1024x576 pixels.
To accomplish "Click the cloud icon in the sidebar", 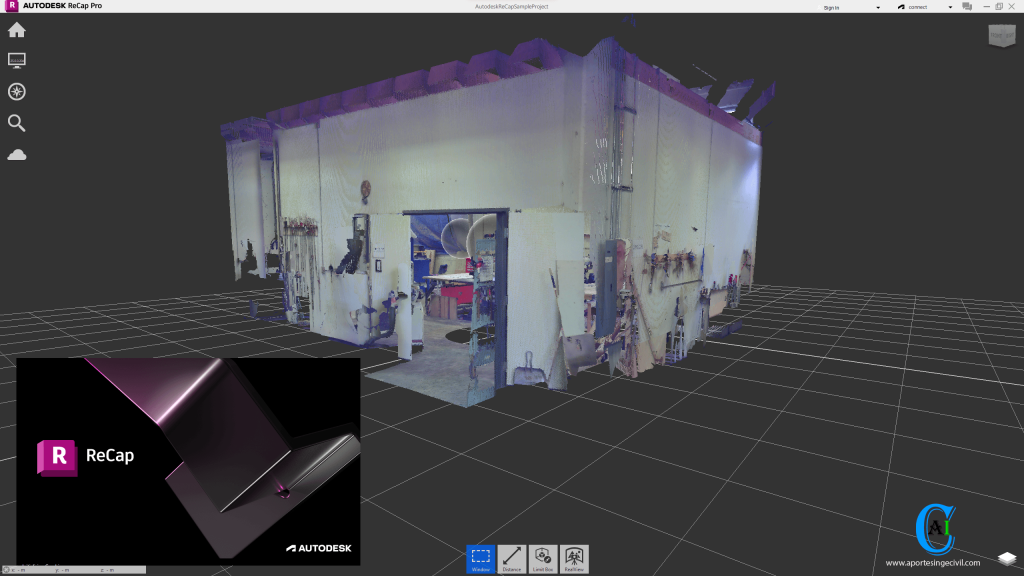I will (x=17, y=154).
